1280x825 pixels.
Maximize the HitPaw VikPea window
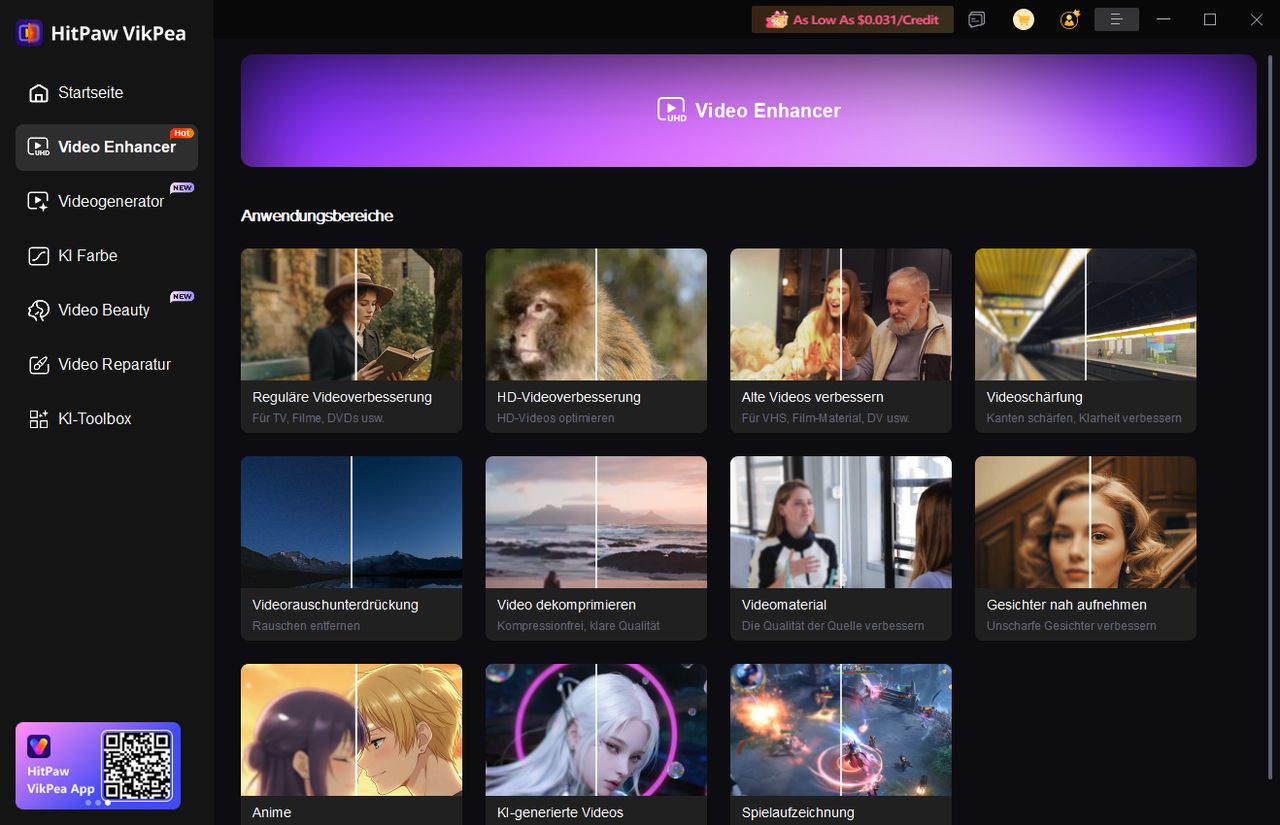point(1210,19)
